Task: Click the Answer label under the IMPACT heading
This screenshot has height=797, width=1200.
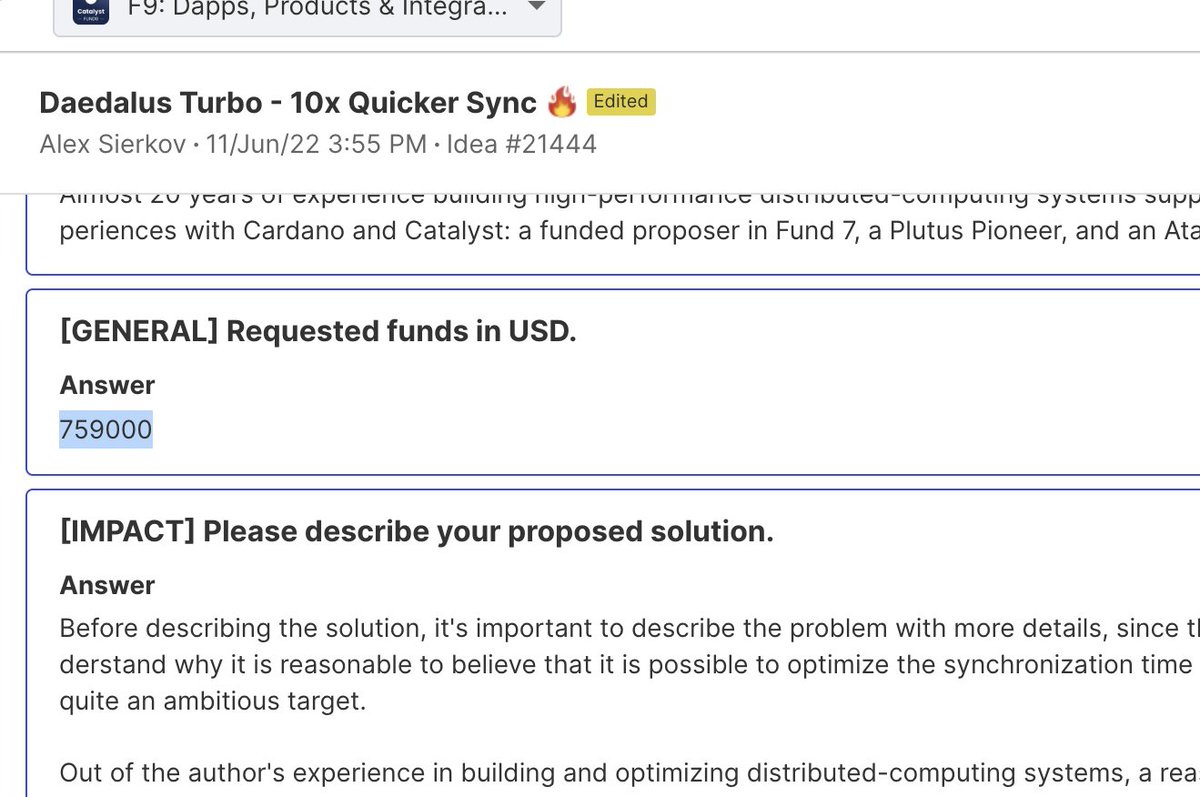Action: click(x=107, y=585)
